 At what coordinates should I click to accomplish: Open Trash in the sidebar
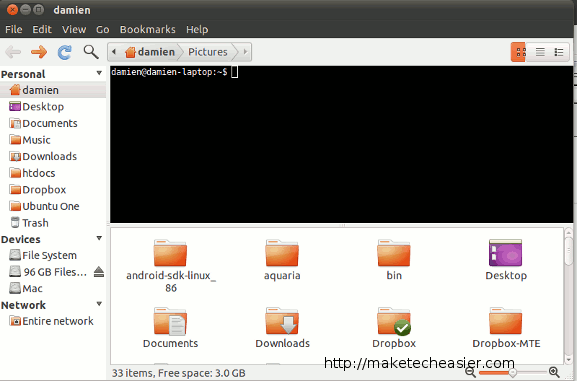(53, 223)
